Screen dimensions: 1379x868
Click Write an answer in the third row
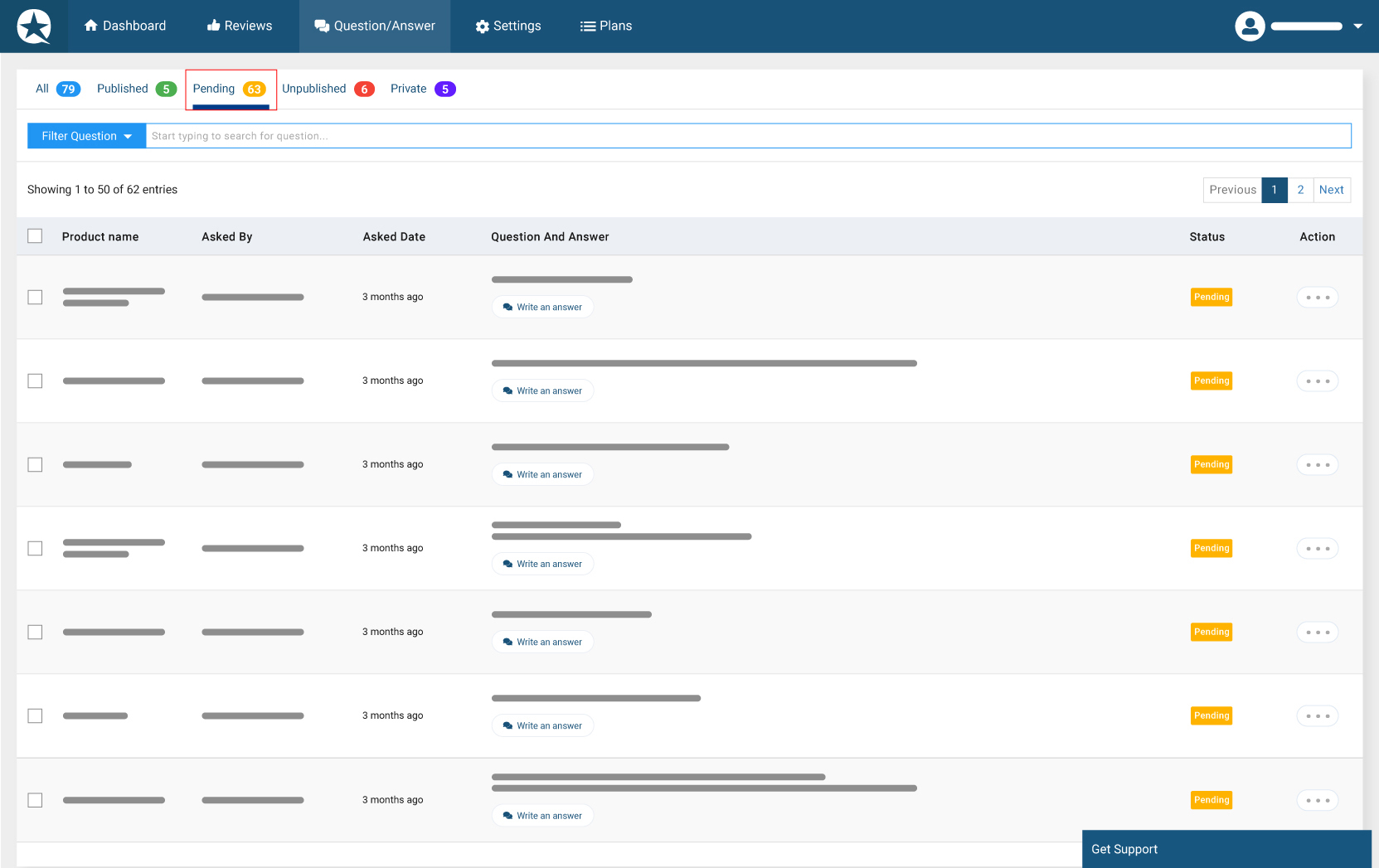(x=542, y=474)
